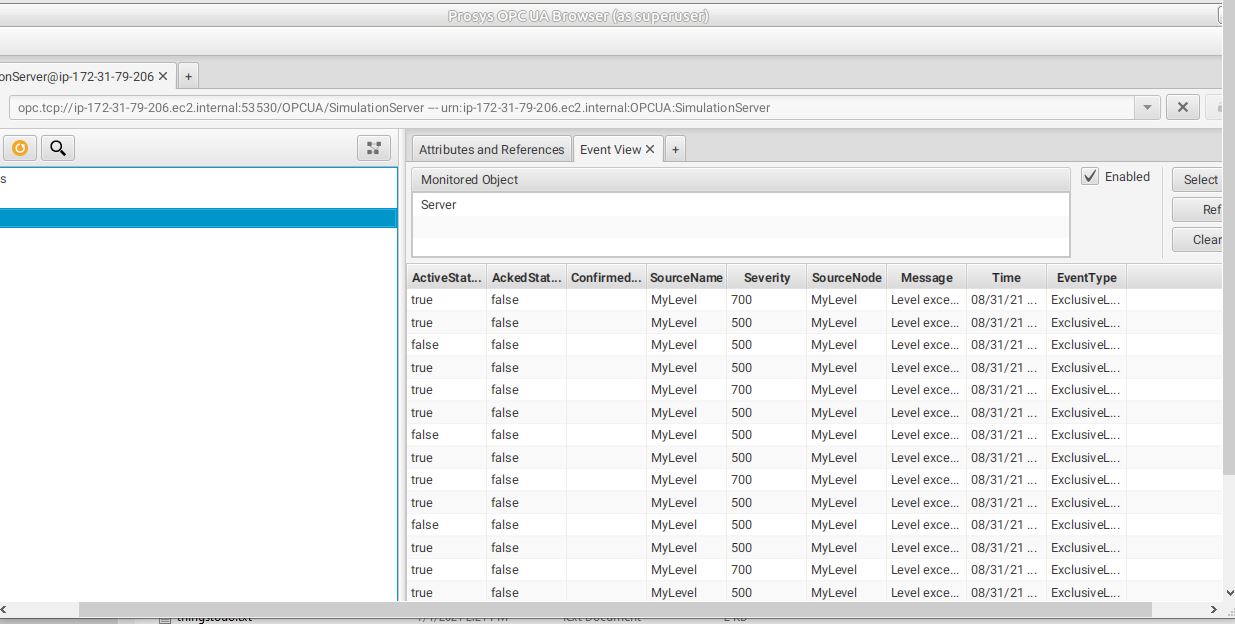
Task: Open the server address history dropdown
Action: click(1146, 108)
